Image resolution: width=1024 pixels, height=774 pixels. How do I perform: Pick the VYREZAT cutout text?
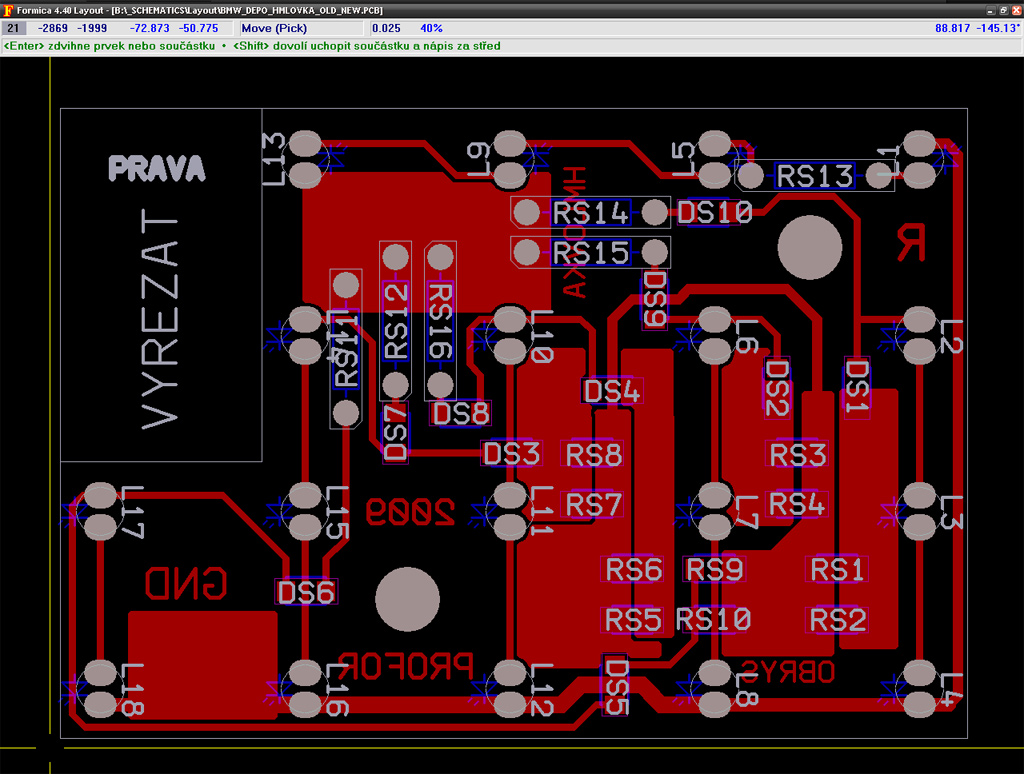pyautogui.click(x=162, y=320)
